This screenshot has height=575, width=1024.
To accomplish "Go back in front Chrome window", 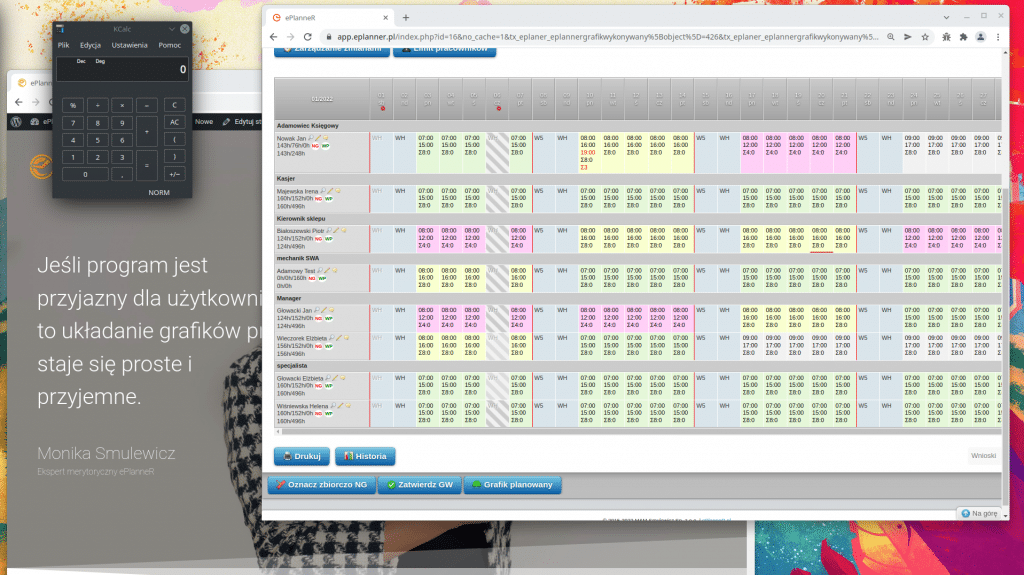I will point(274,37).
